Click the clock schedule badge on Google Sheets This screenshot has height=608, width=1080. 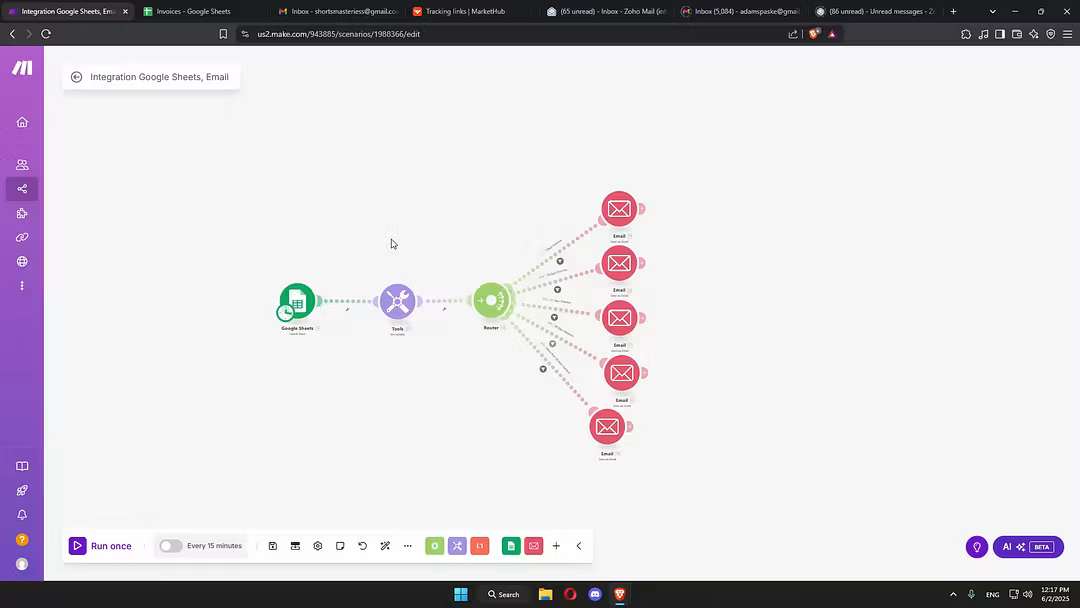[286, 313]
